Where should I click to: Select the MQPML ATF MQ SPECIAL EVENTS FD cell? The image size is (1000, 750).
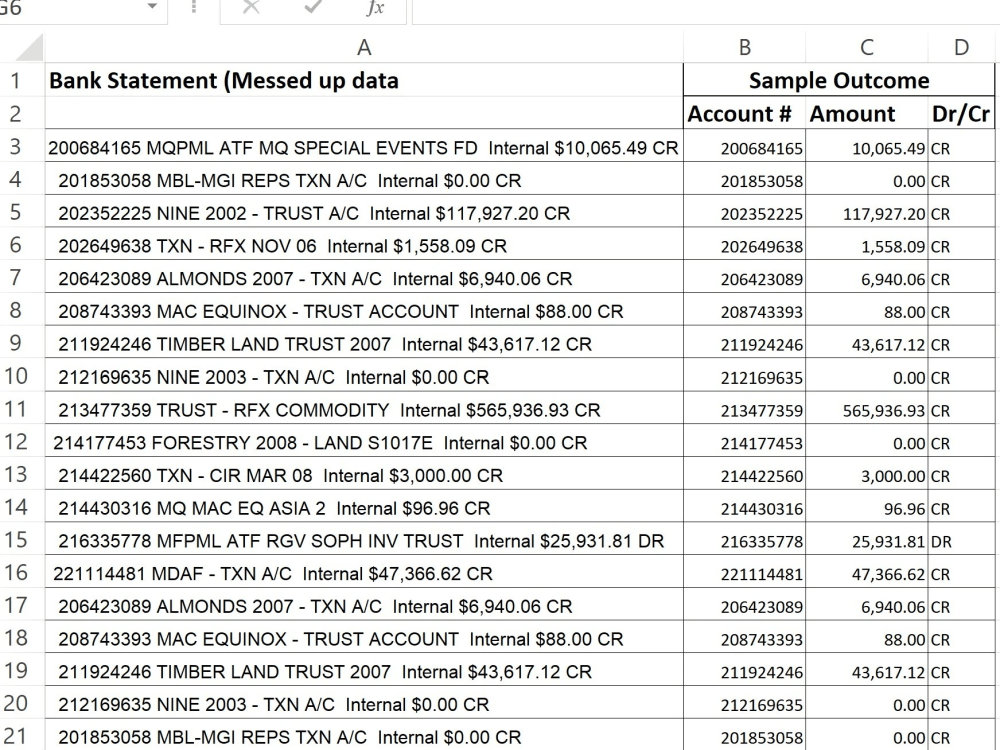[364, 146]
